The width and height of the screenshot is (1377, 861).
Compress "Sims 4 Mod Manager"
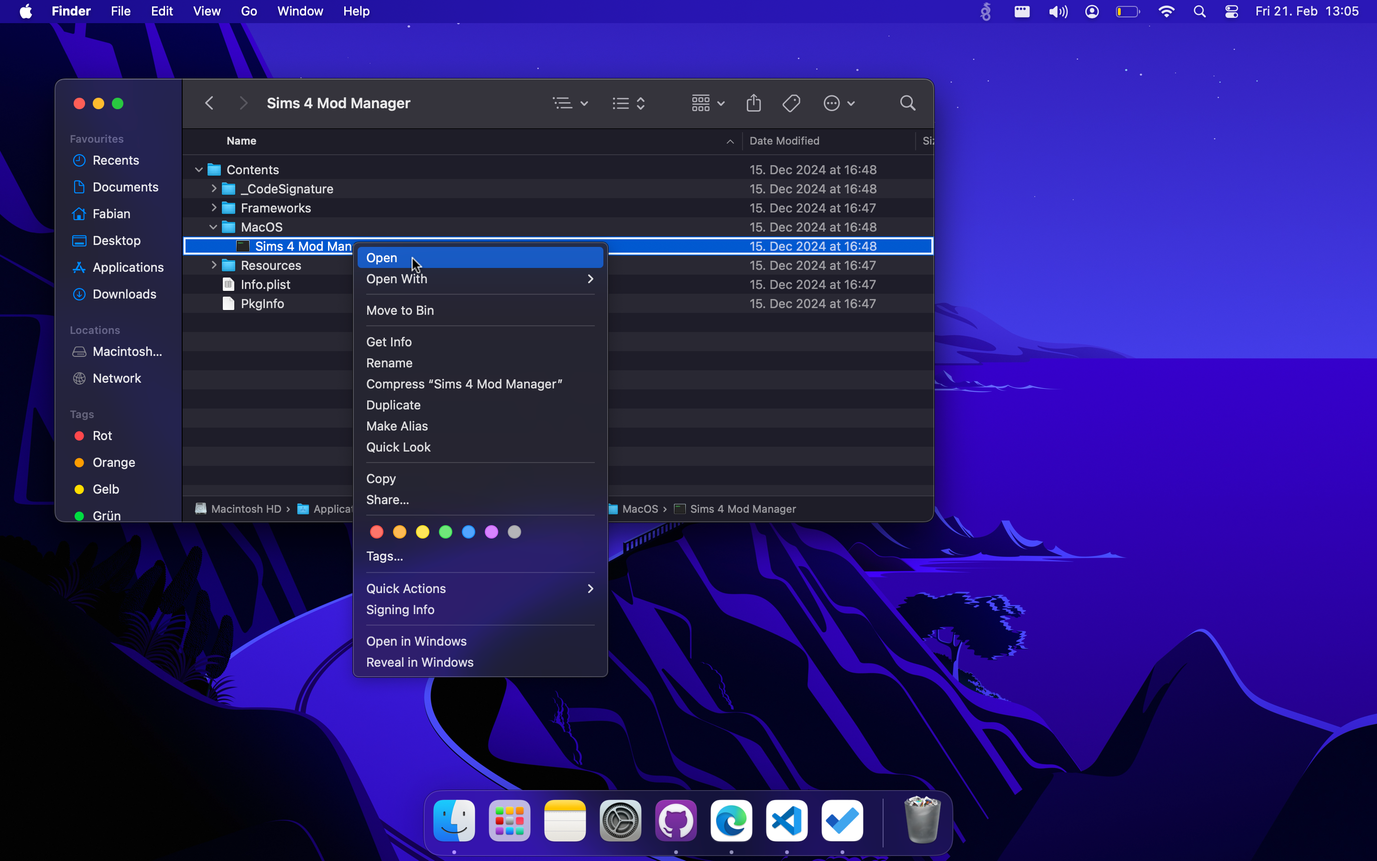pos(480,384)
